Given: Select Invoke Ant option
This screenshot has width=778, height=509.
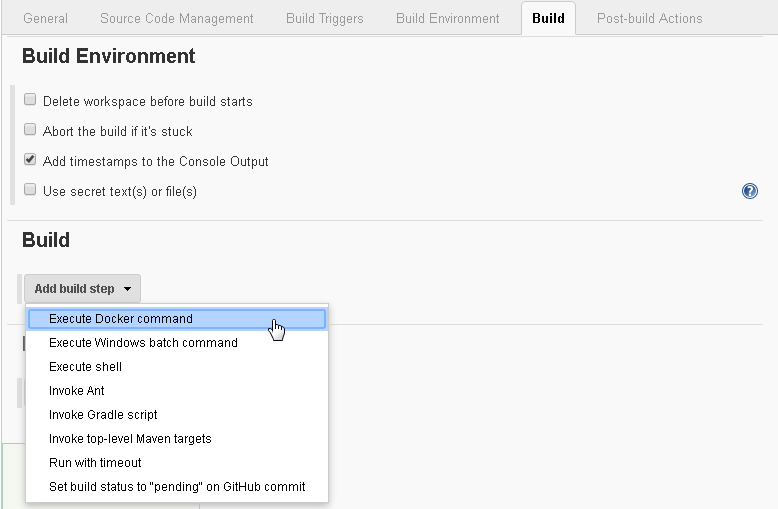Looking at the screenshot, I should tap(177, 390).
